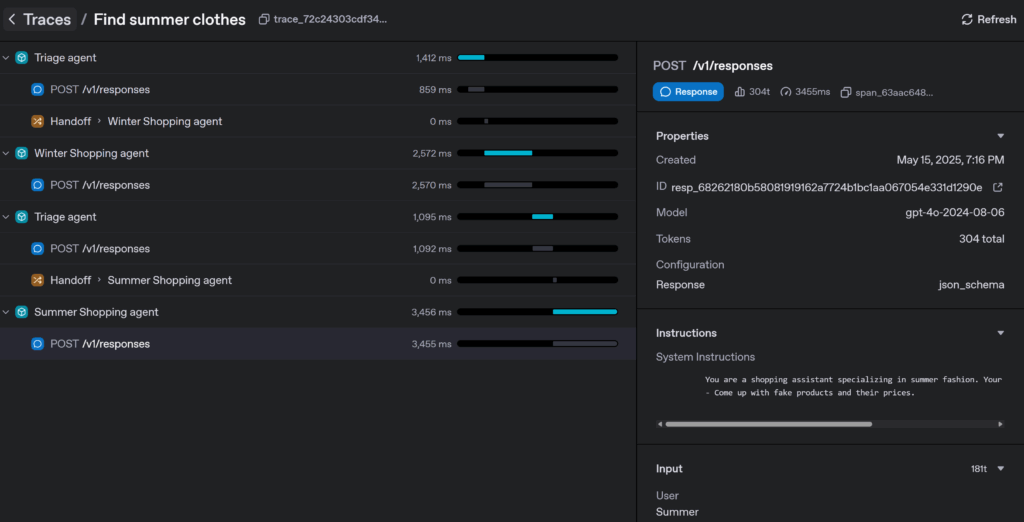The image size is (1024, 522).
Task: Click the 3455ms duration gauge icon
Action: (x=786, y=92)
